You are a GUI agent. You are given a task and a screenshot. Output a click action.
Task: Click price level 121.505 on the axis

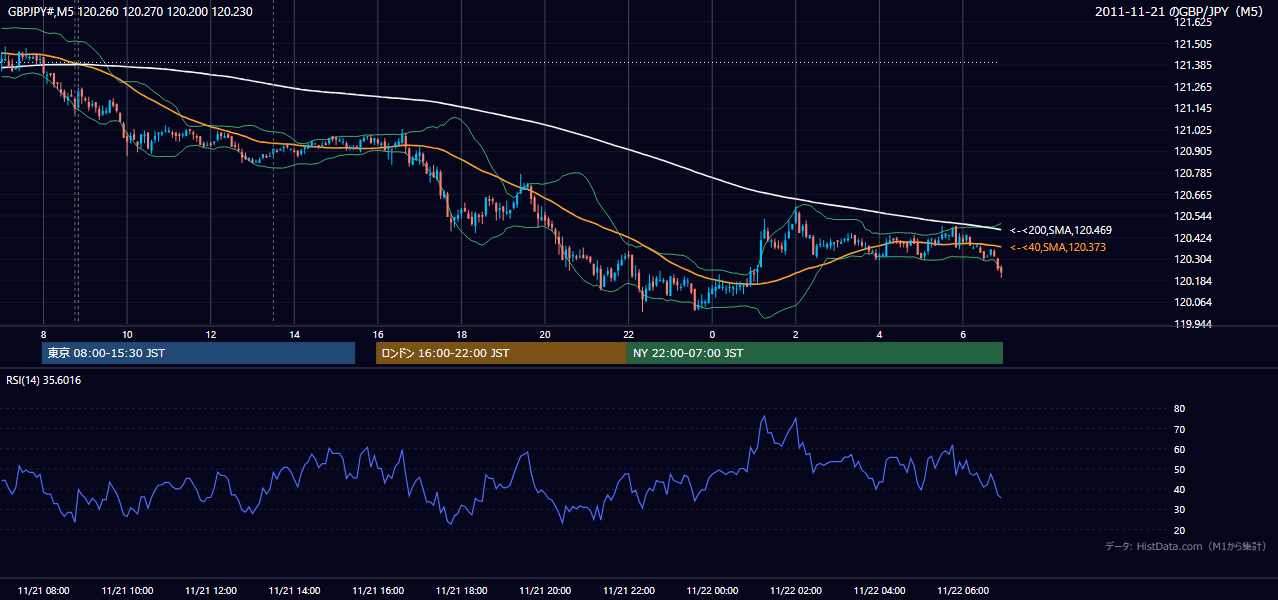[1194, 44]
